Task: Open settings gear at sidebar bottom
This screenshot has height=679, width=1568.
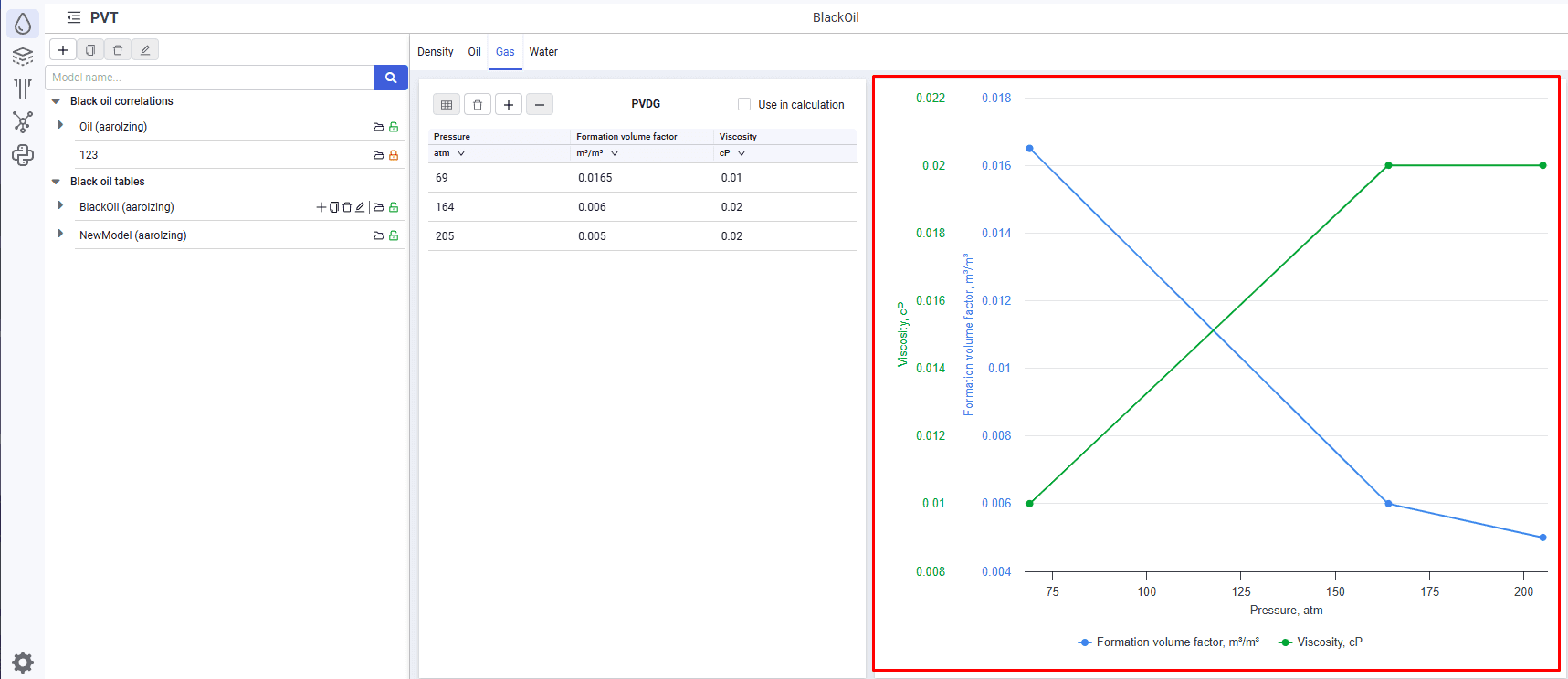Action: pos(23,663)
